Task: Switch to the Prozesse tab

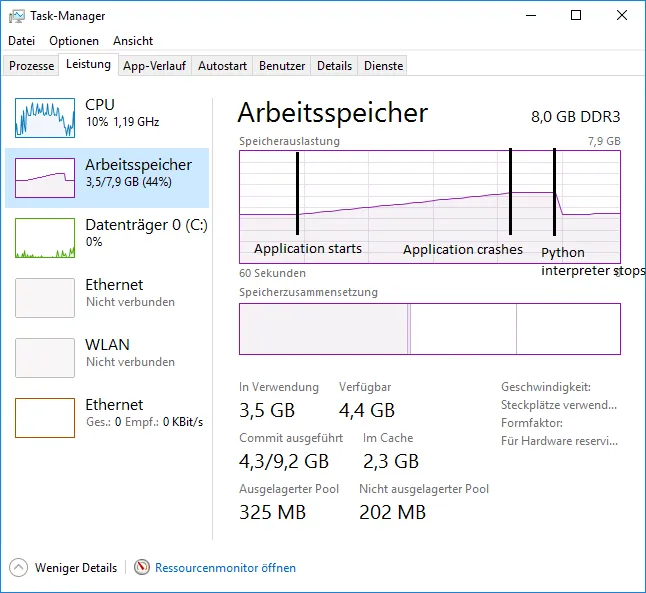Action: (x=32, y=66)
